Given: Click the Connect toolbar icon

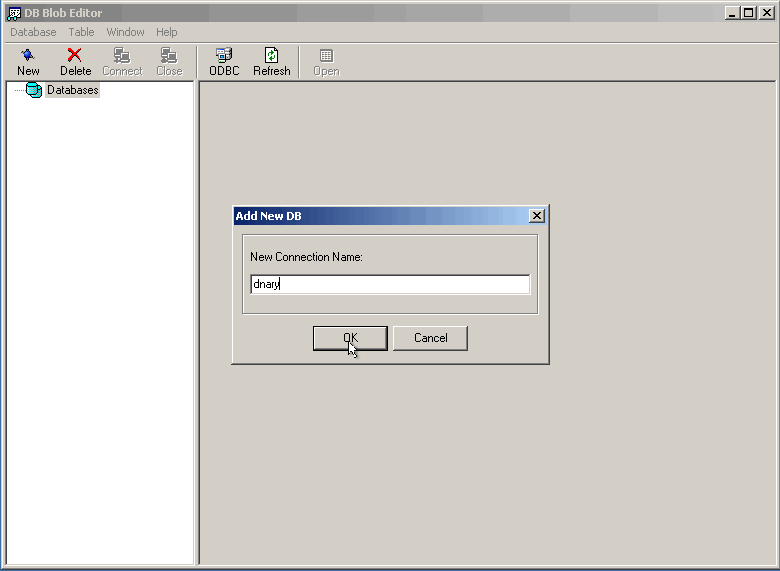Looking at the screenshot, I should pos(122,55).
